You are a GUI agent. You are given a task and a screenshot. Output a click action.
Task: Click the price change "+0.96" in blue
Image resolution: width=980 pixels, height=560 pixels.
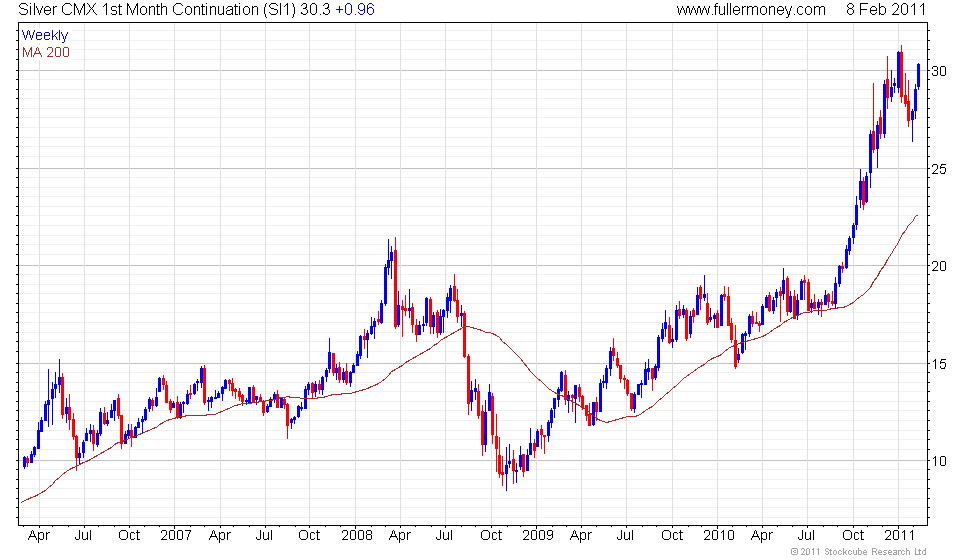point(355,9)
